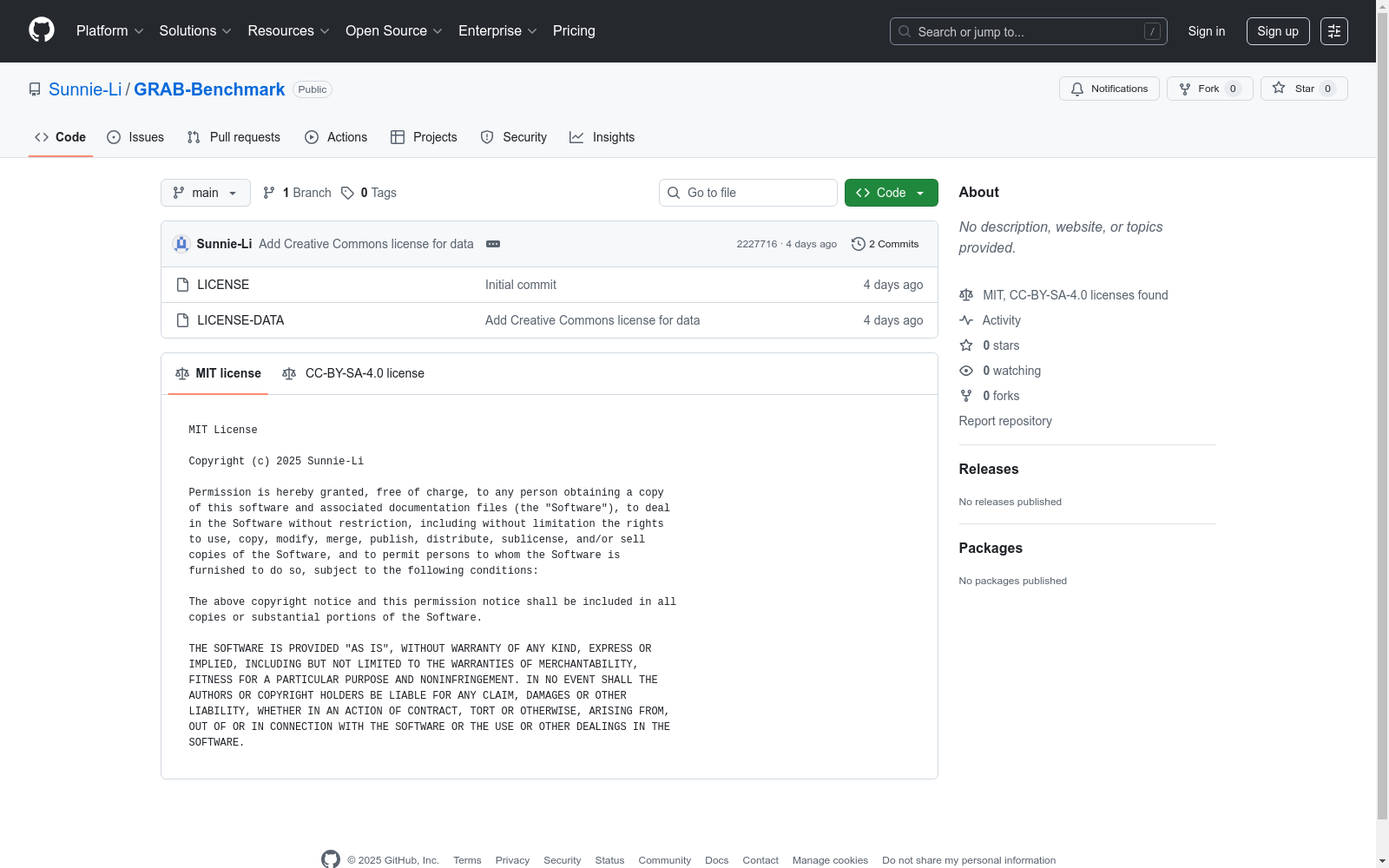
Task: Focus the Go to file search field
Action: click(748, 193)
